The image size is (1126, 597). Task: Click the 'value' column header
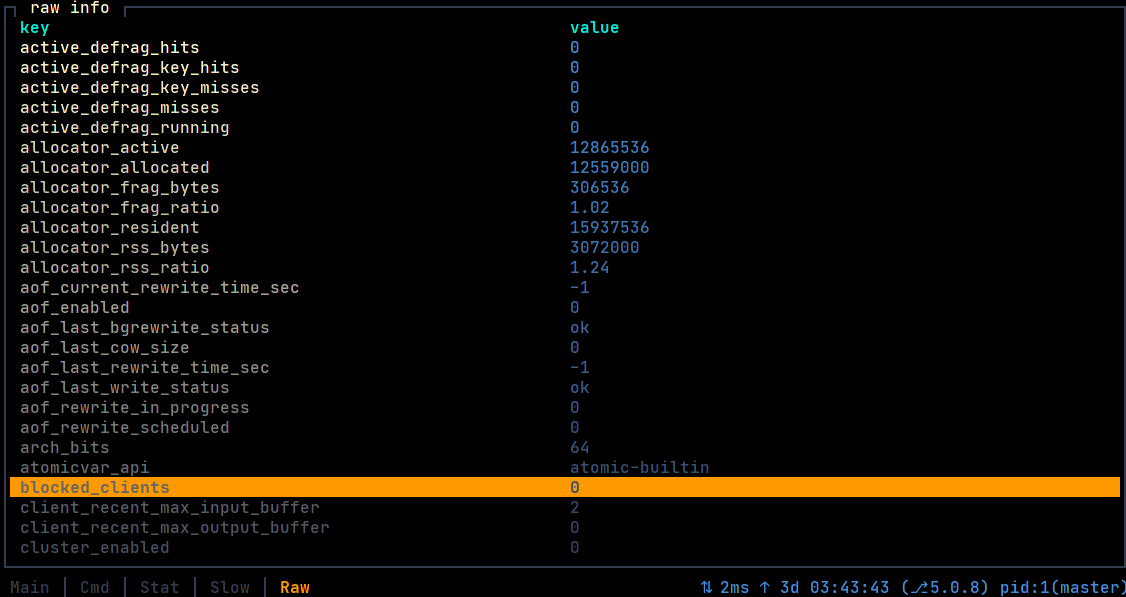[595, 28]
